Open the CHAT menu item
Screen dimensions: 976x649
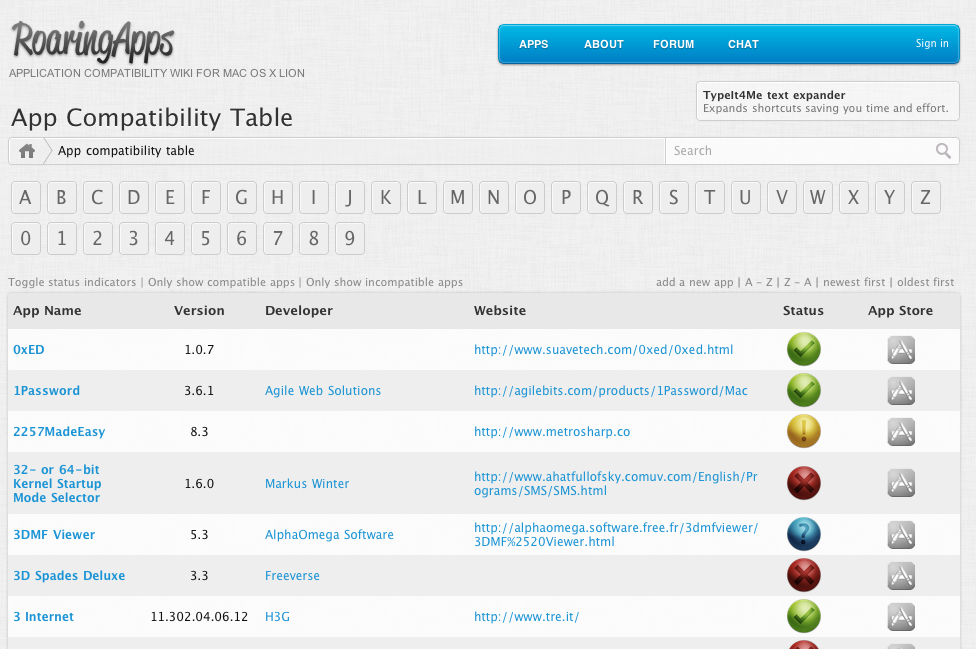(743, 44)
